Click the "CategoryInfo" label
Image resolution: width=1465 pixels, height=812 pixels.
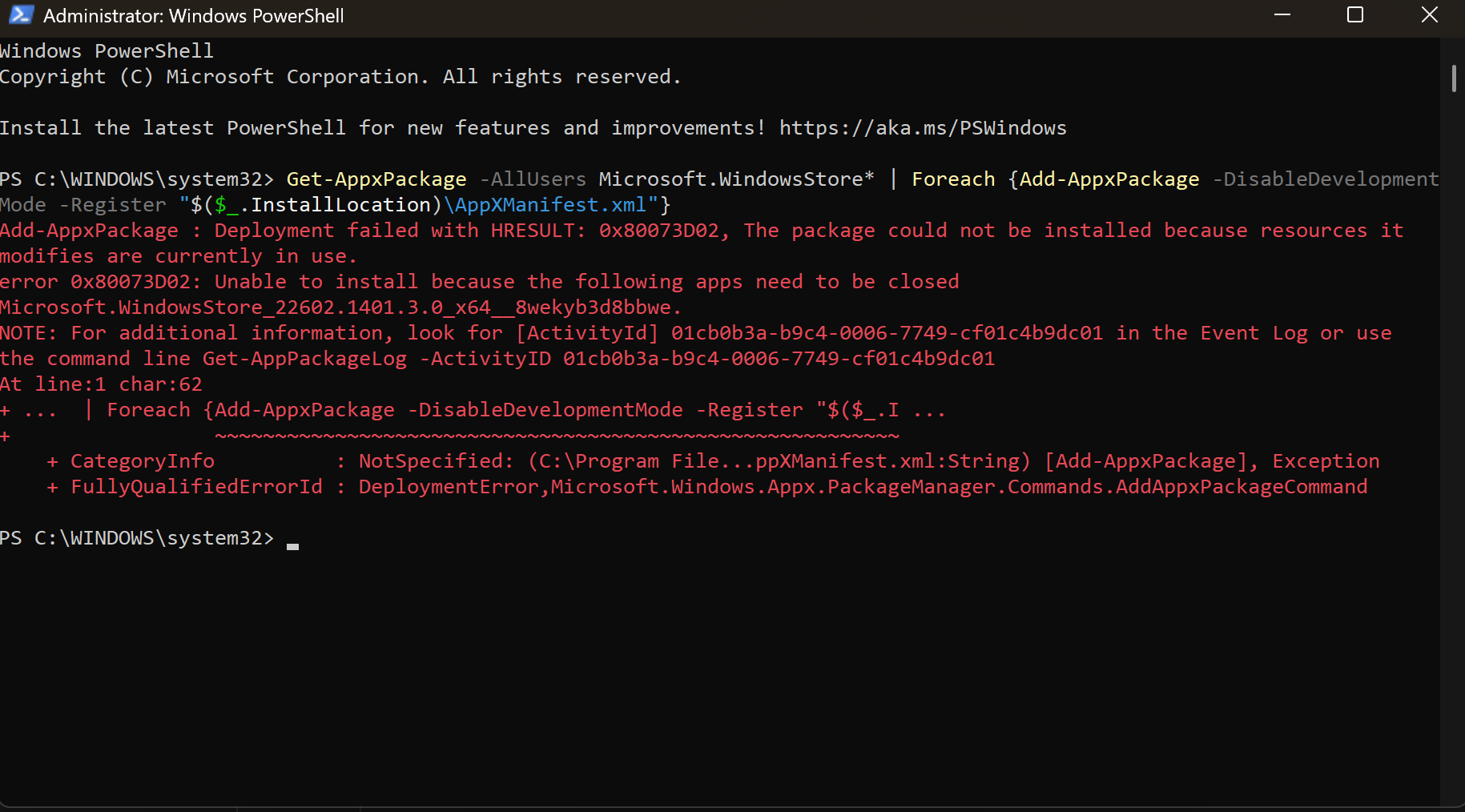click(143, 461)
